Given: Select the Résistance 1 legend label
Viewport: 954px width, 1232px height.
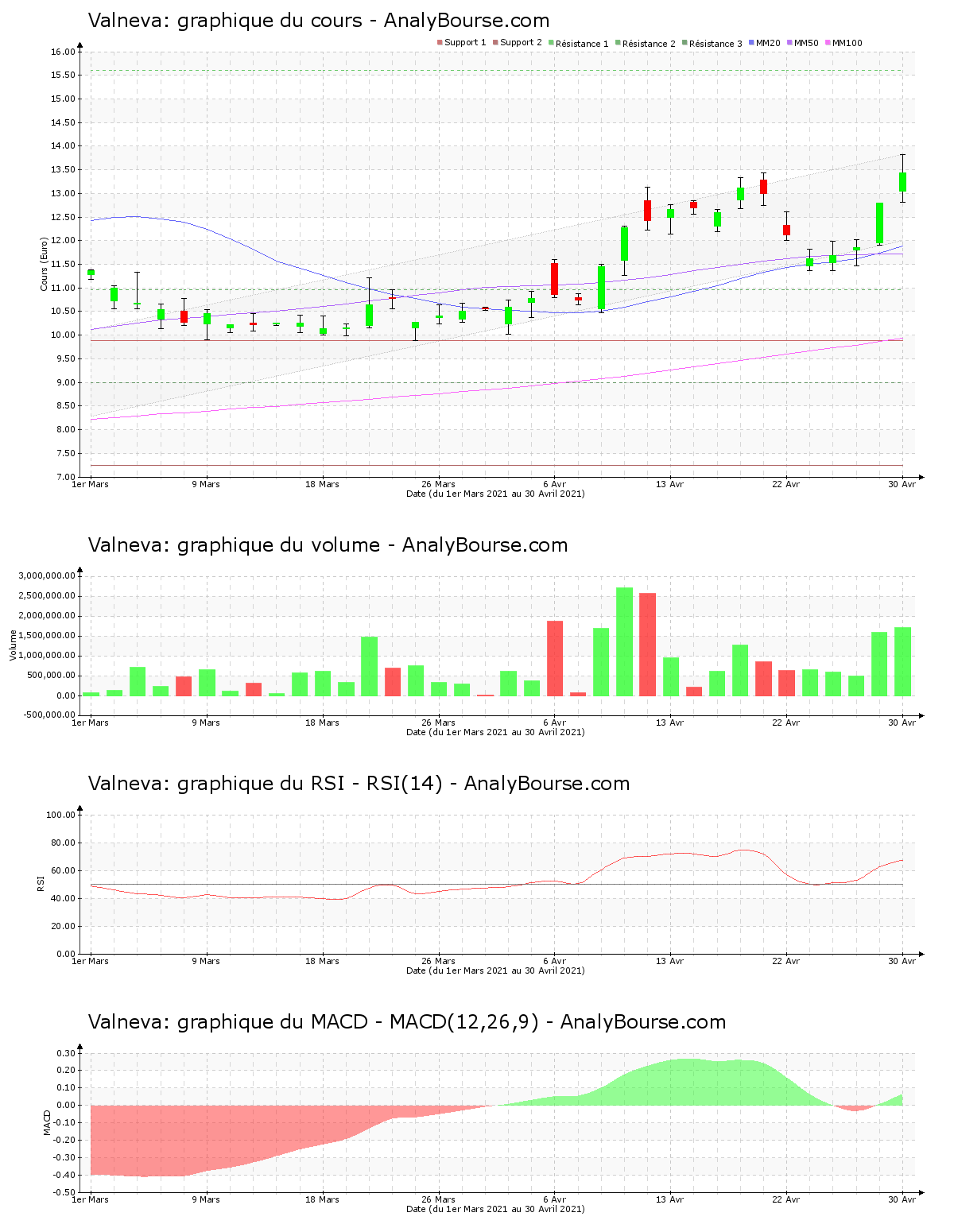Looking at the screenshot, I should pos(582,44).
